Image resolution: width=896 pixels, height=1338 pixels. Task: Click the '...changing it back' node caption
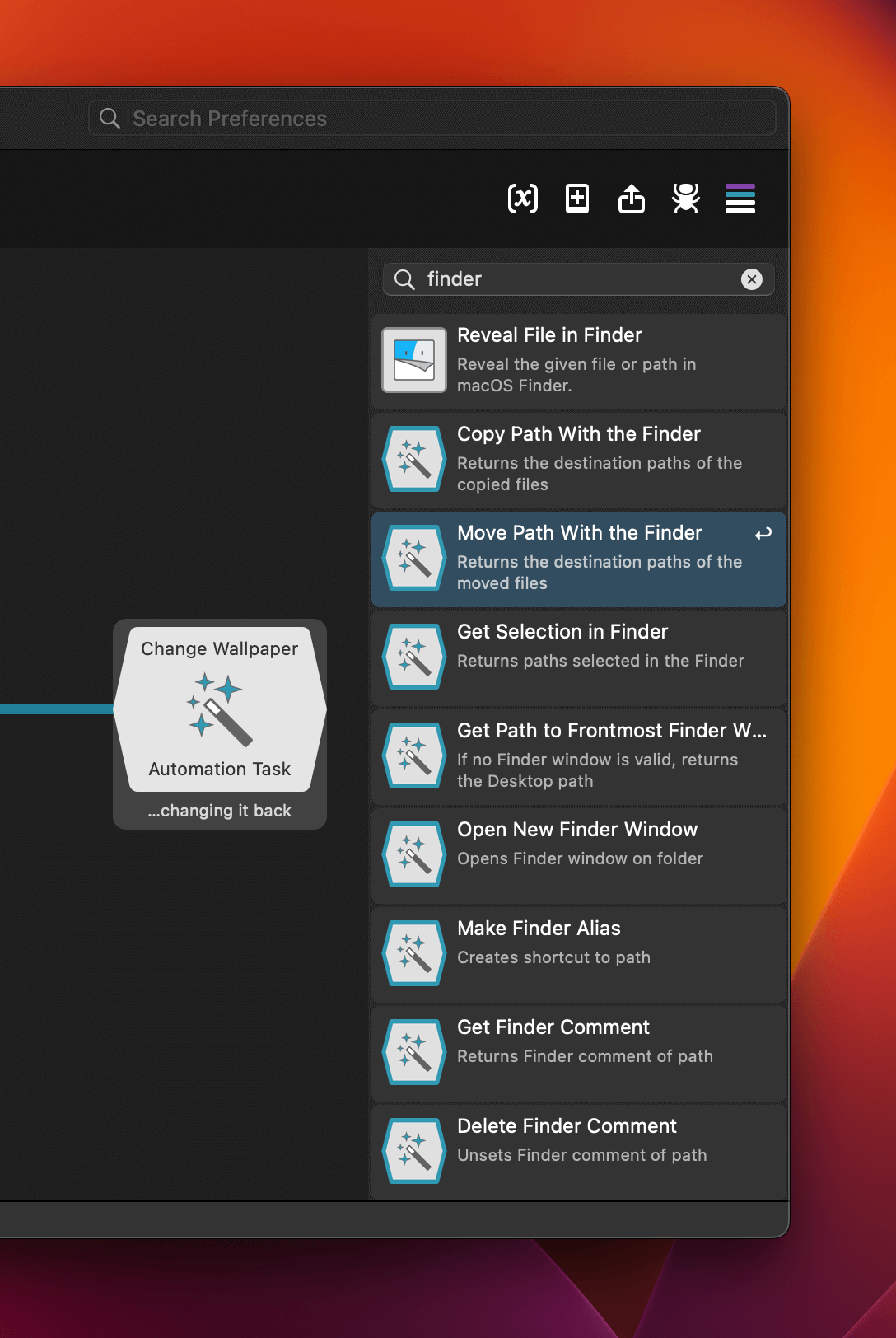219,811
